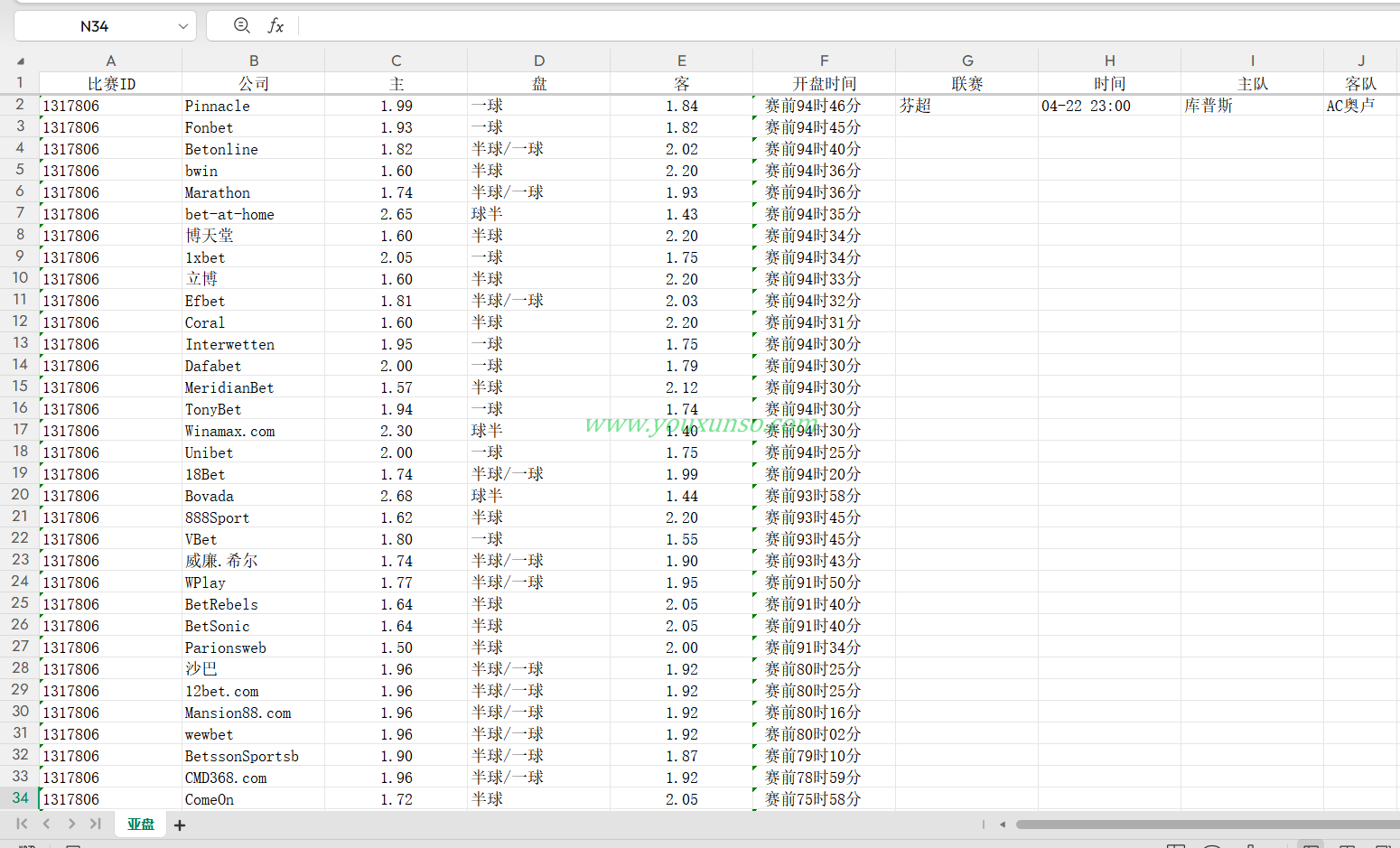Select the MeridianBet company cell
Image resolution: width=1400 pixels, height=848 pixels.
[x=254, y=387]
